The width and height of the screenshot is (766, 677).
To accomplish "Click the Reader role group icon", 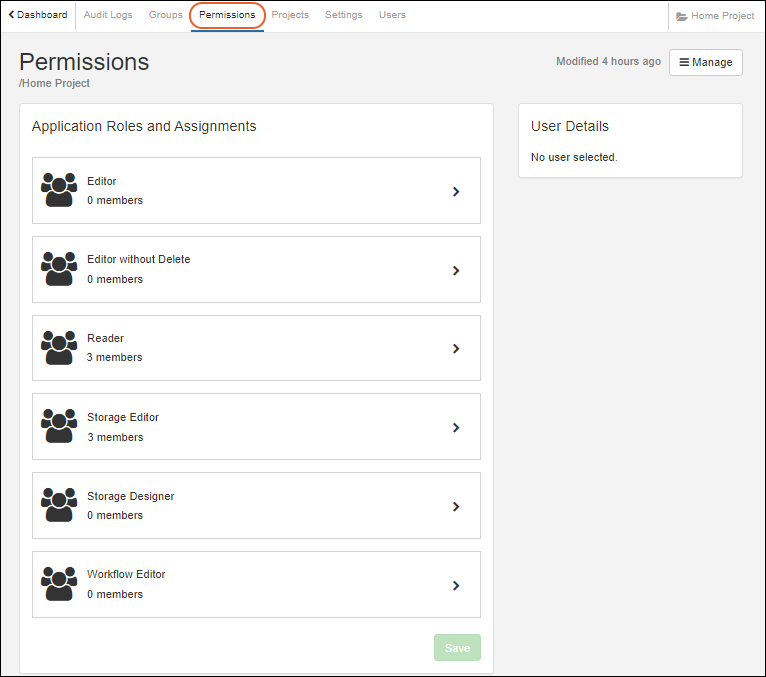I will (x=59, y=348).
